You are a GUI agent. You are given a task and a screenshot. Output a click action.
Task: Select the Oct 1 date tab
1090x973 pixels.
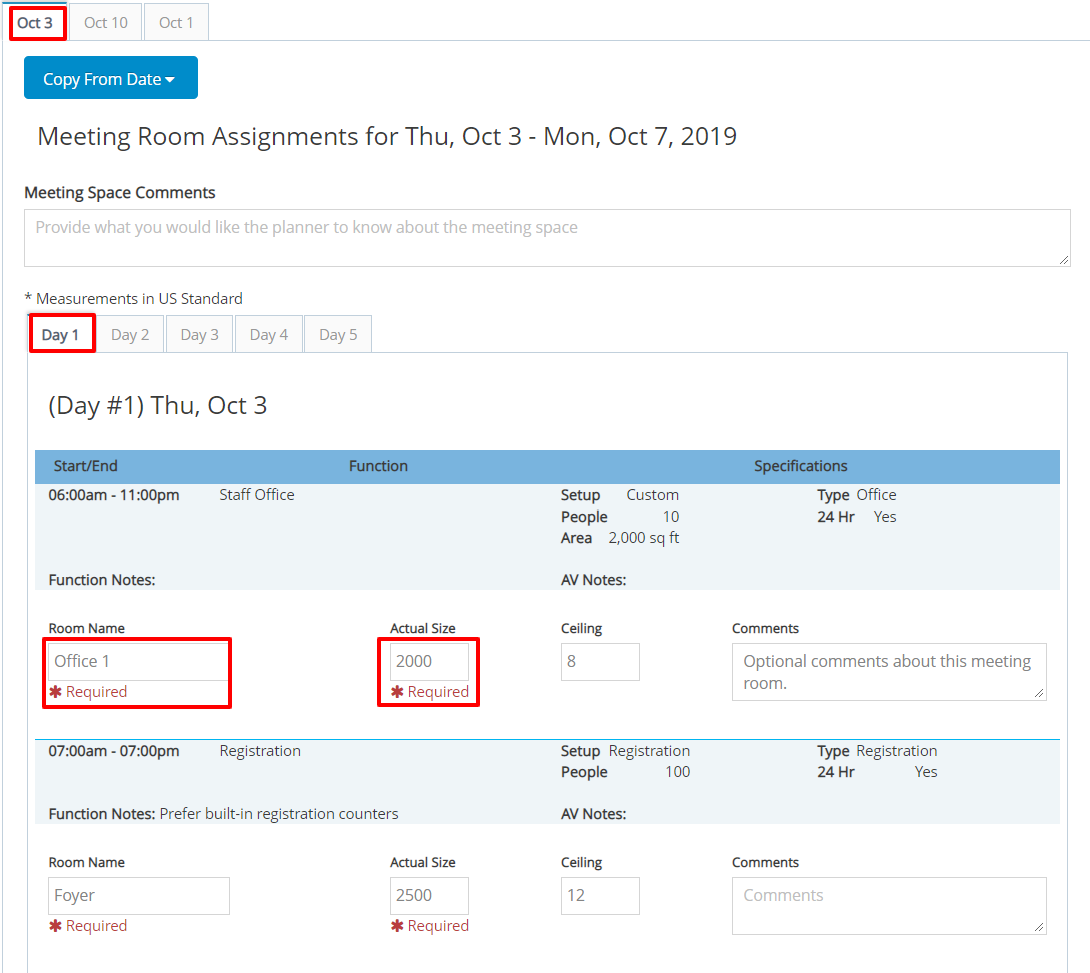tap(176, 22)
